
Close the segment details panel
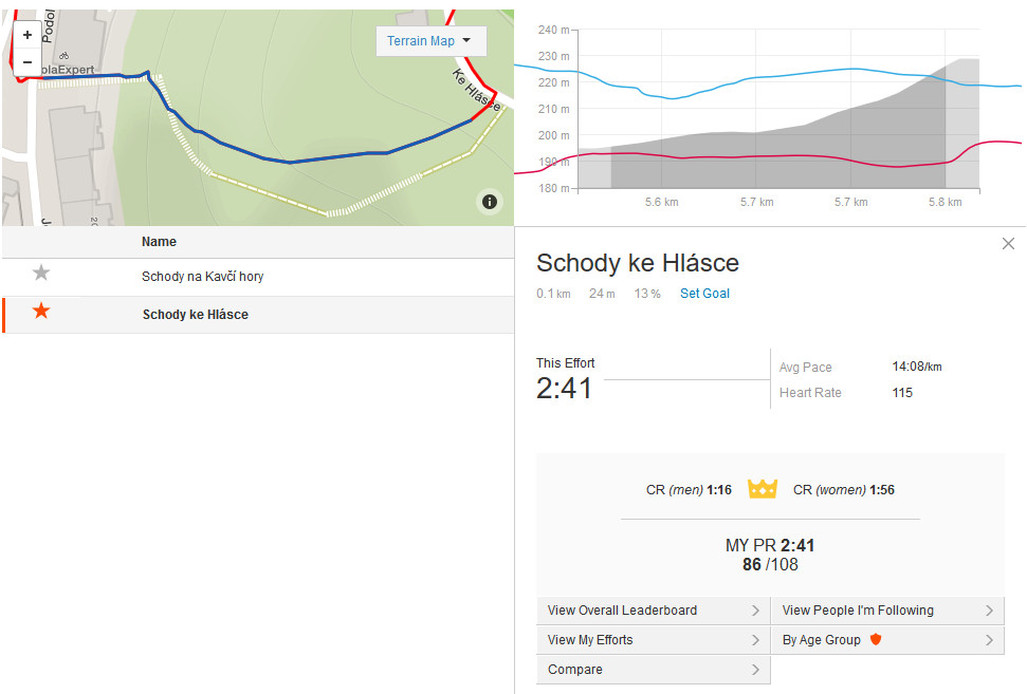(x=1008, y=244)
